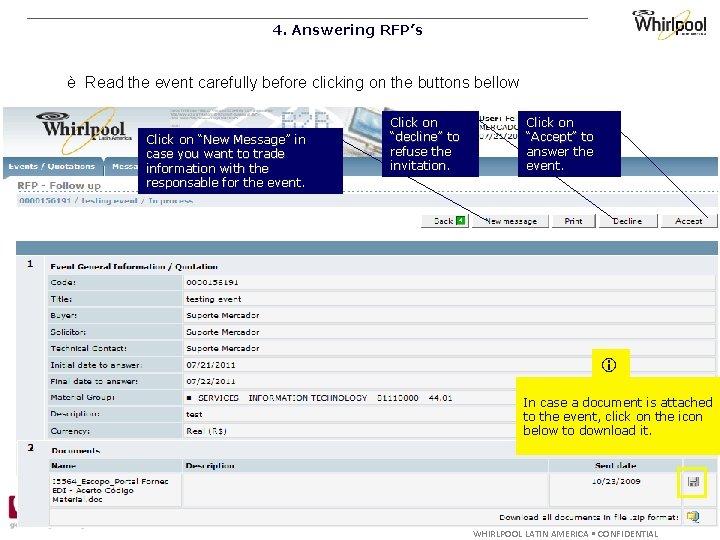Click Initial date value 07/21/2011
This screenshot has width=720, height=540.
pyautogui.click(x=211, y=365)
